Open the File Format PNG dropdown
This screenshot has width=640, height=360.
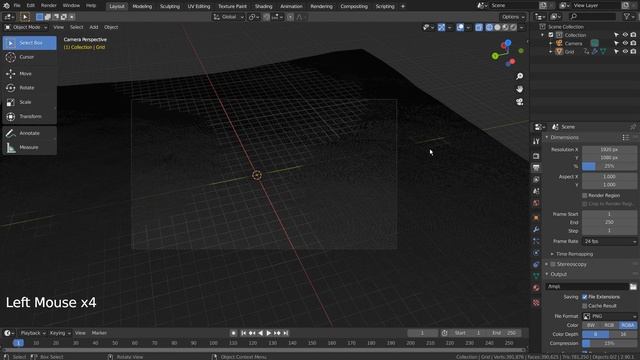[610, 316]
